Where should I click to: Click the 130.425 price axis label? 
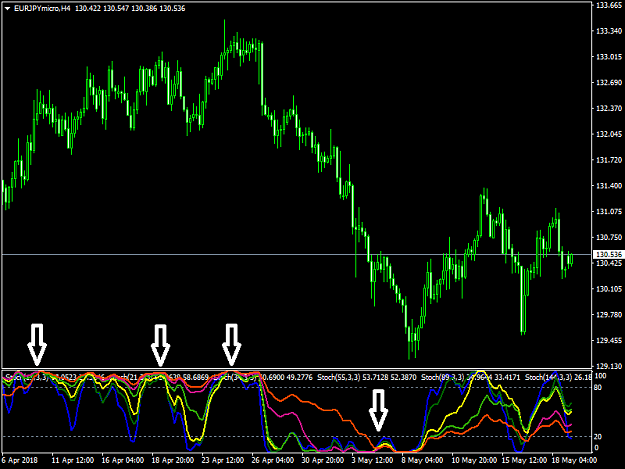[608, 263]
